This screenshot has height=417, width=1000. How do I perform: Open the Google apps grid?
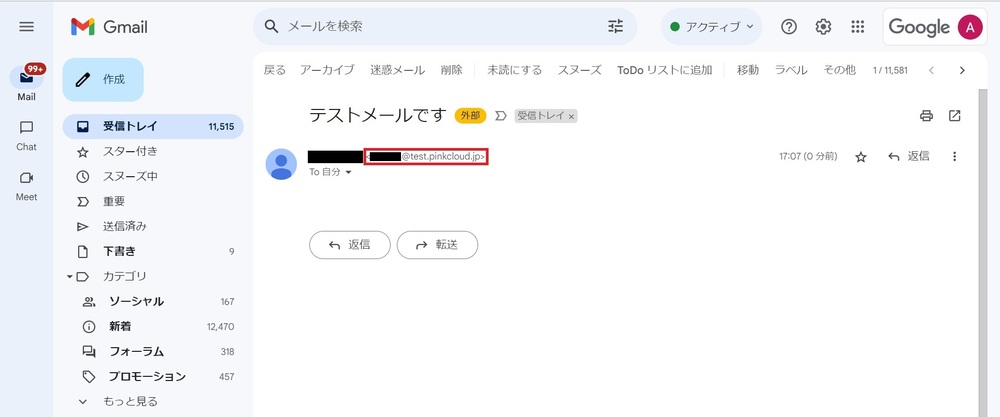point(858,27)
